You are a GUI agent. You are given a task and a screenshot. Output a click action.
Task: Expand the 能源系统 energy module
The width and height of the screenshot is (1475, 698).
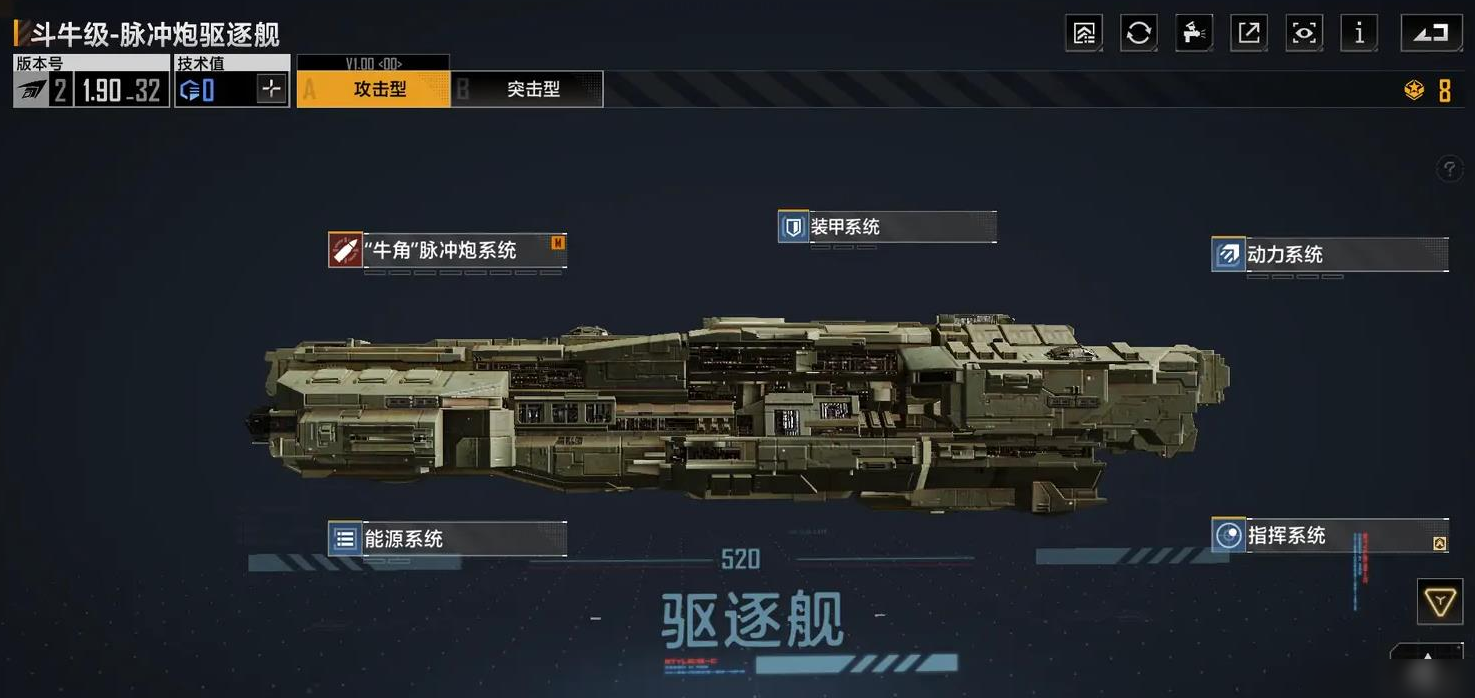point(447,539)
